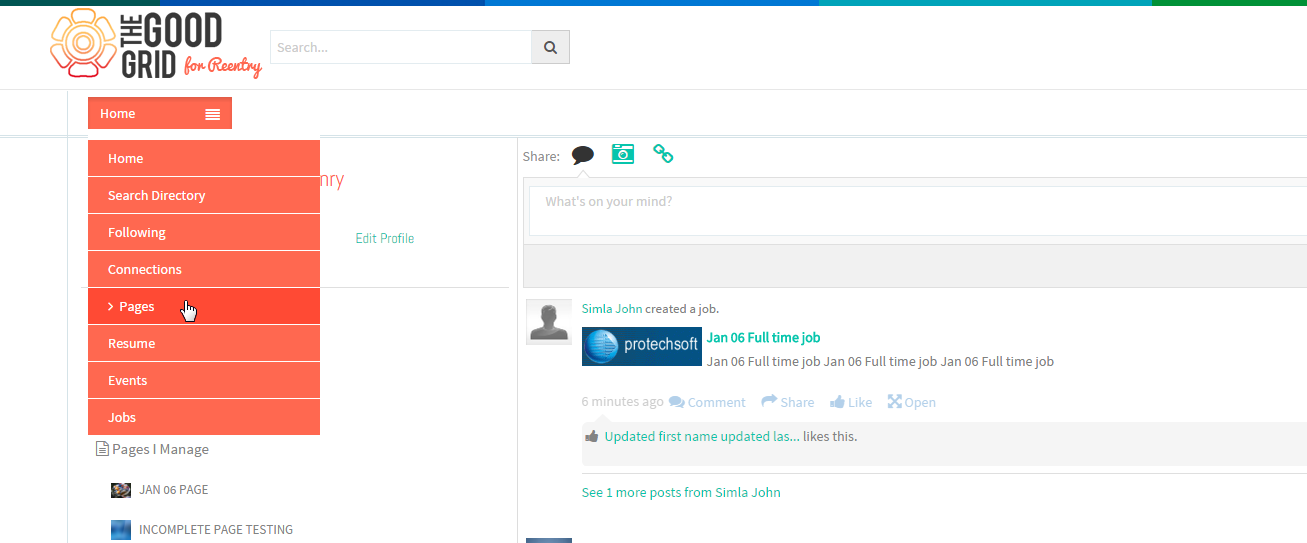
Task: Click the protechsoft job logo
Action: (642, 345)
